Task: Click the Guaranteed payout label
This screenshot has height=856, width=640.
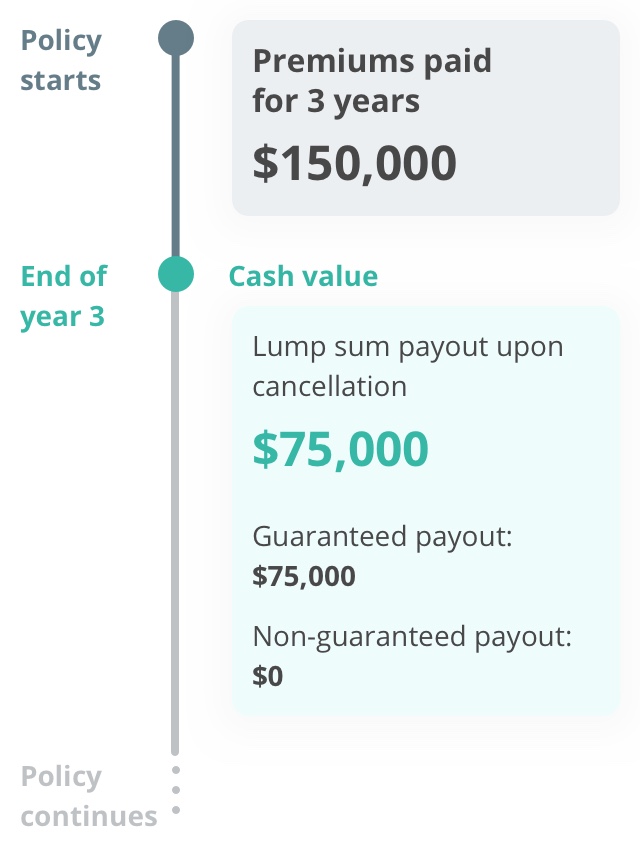Action: pos(382,536)
